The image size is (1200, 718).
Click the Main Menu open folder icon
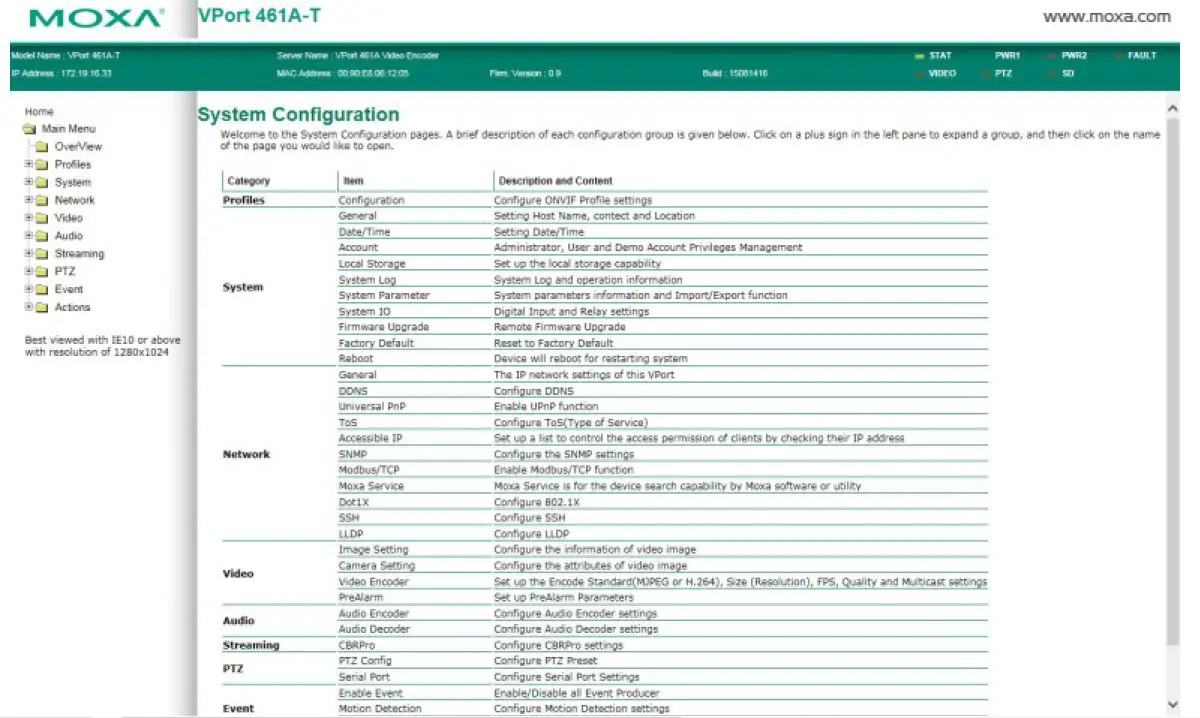(30, 129)
